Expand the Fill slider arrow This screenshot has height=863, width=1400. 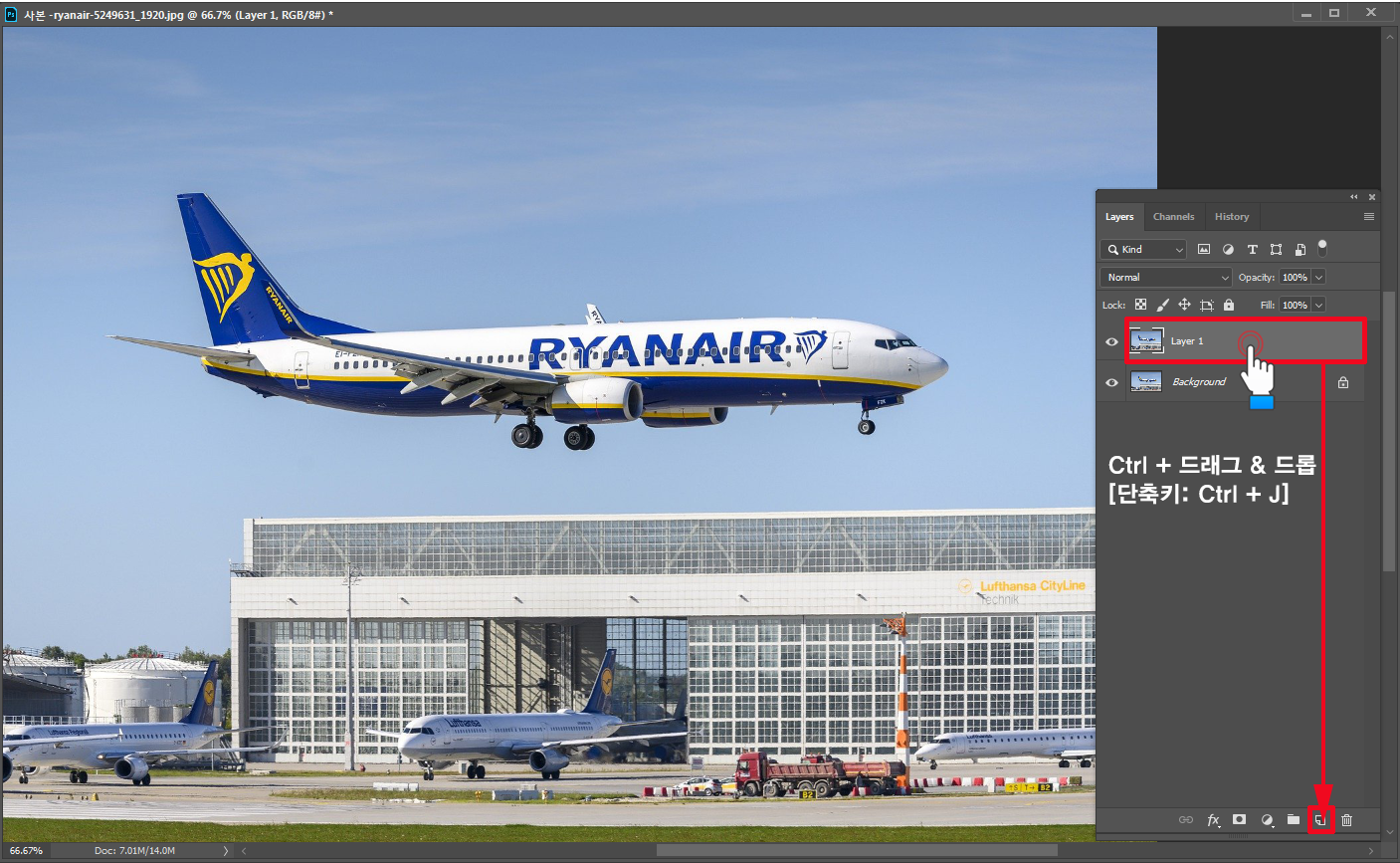[x=1319, y=305]
